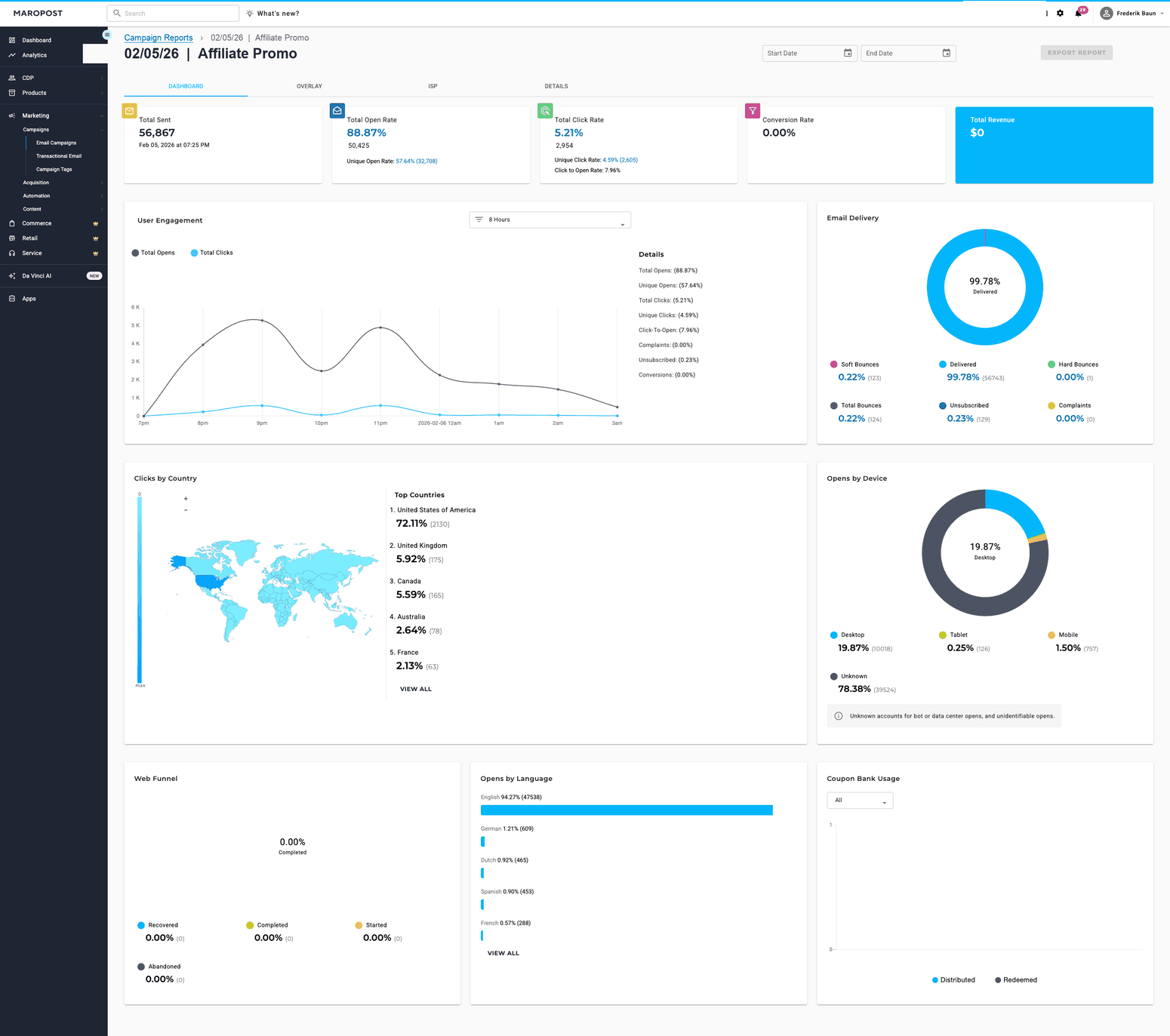Select the Dashboard report tab
1170x1036 pixels.
point(186,86)
